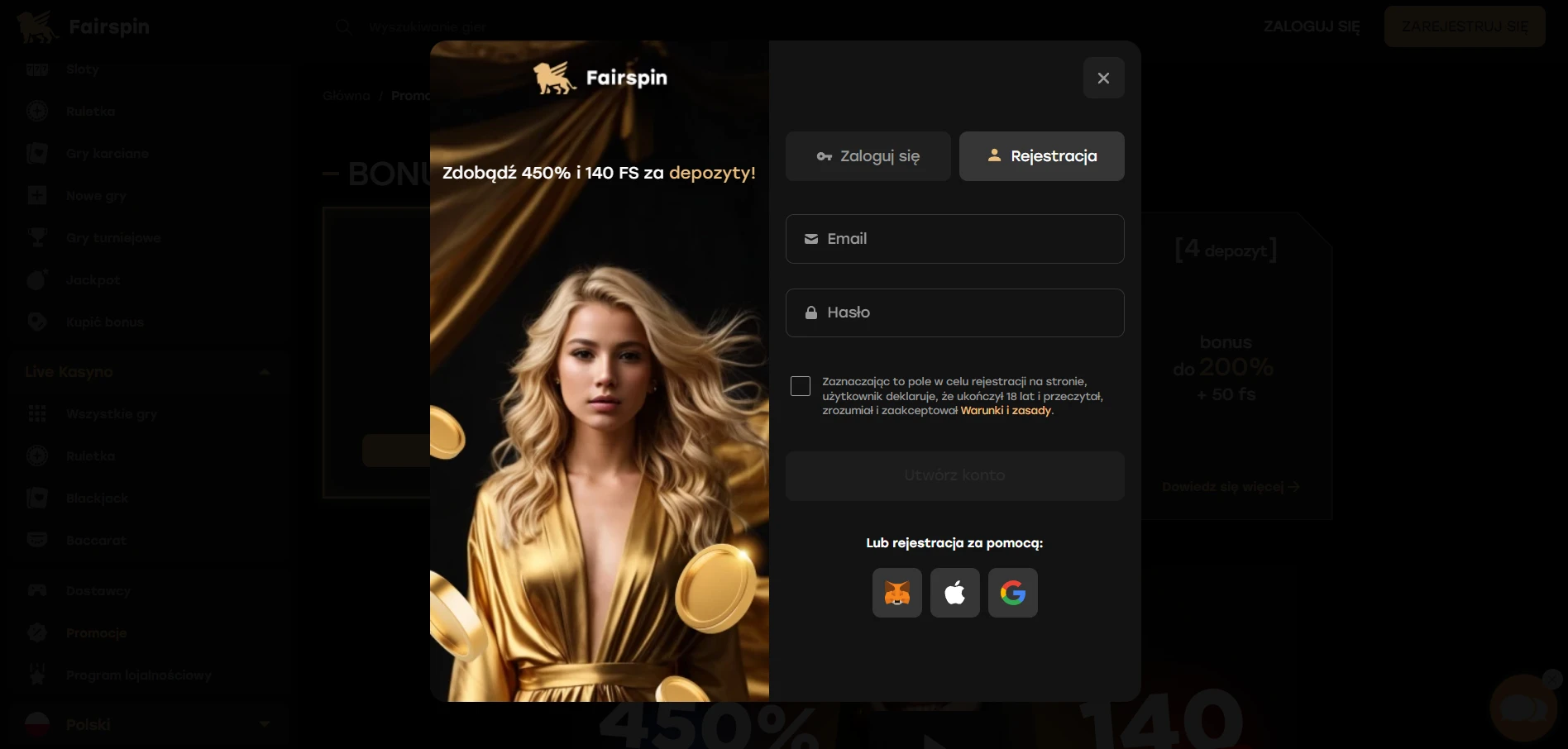Viewport: 1568px width, 749px height.
Task: Click the Utwórz konto button
Action: coord(955,475)
